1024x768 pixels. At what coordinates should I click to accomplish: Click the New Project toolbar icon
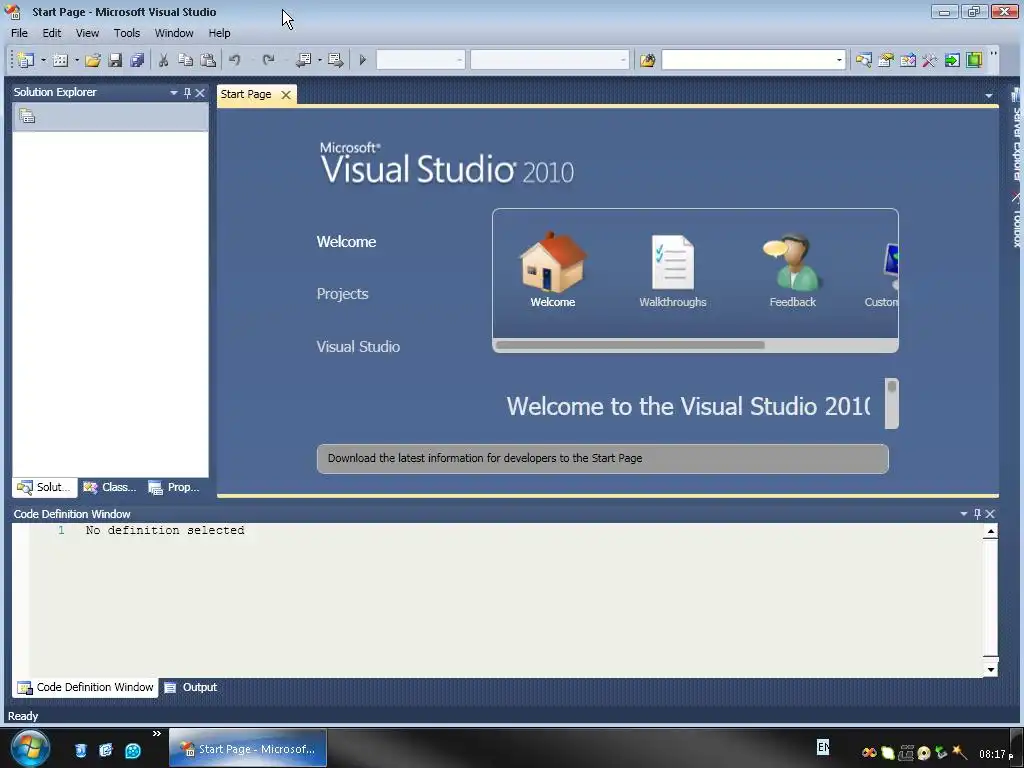(x=26, y=60)
